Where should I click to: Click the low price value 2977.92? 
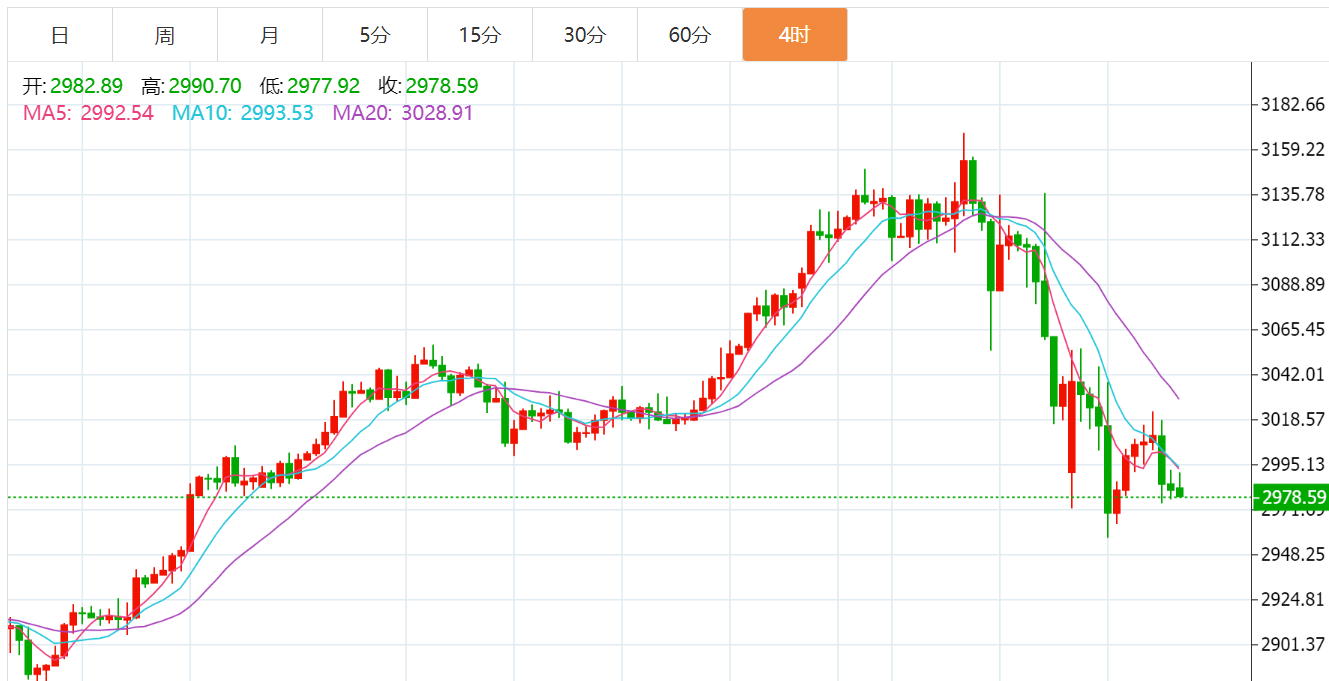[x=323, y=86]
